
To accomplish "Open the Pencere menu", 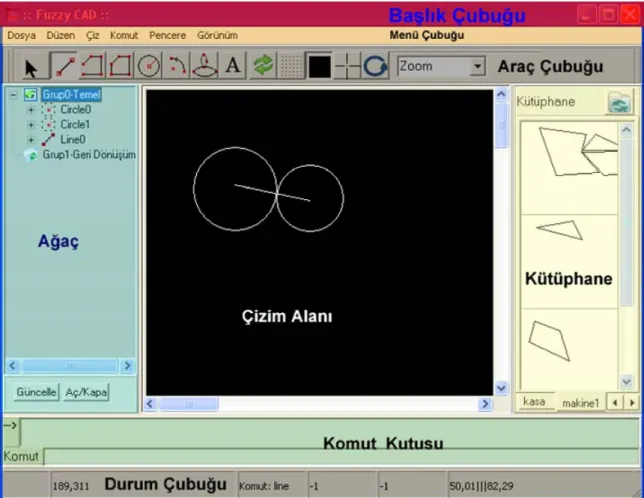I will [167, 36].
